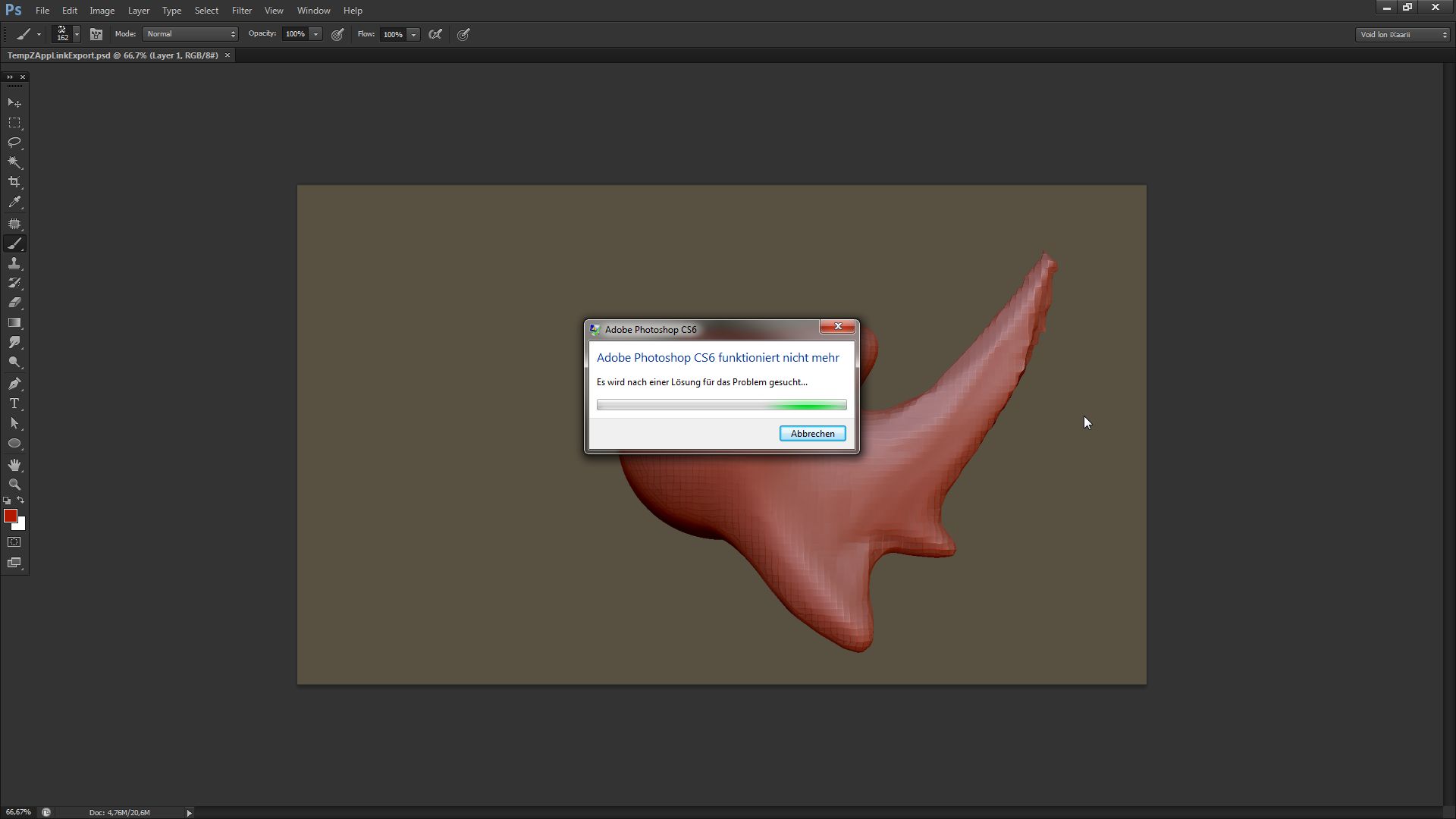Click Abbrechen in the crash dialog
Image resolution: width=1456 pixels, height=819 pixels.
point(813,434)
